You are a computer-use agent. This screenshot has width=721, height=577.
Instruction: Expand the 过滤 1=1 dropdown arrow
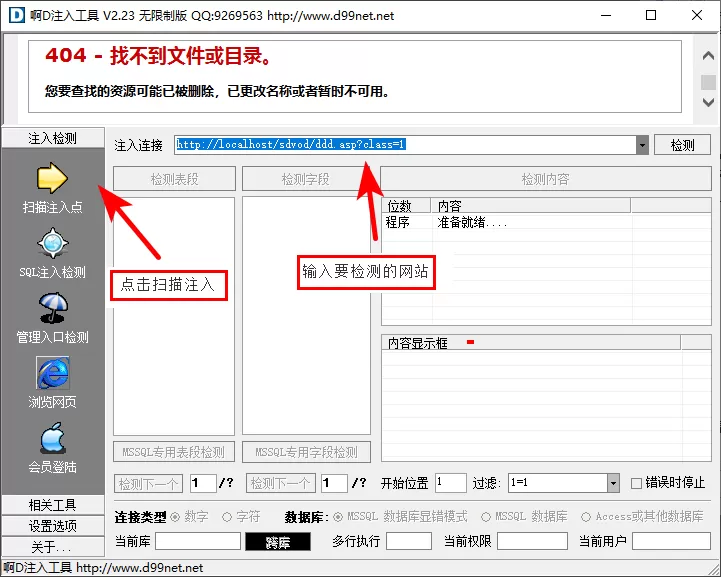click(613, 483)
